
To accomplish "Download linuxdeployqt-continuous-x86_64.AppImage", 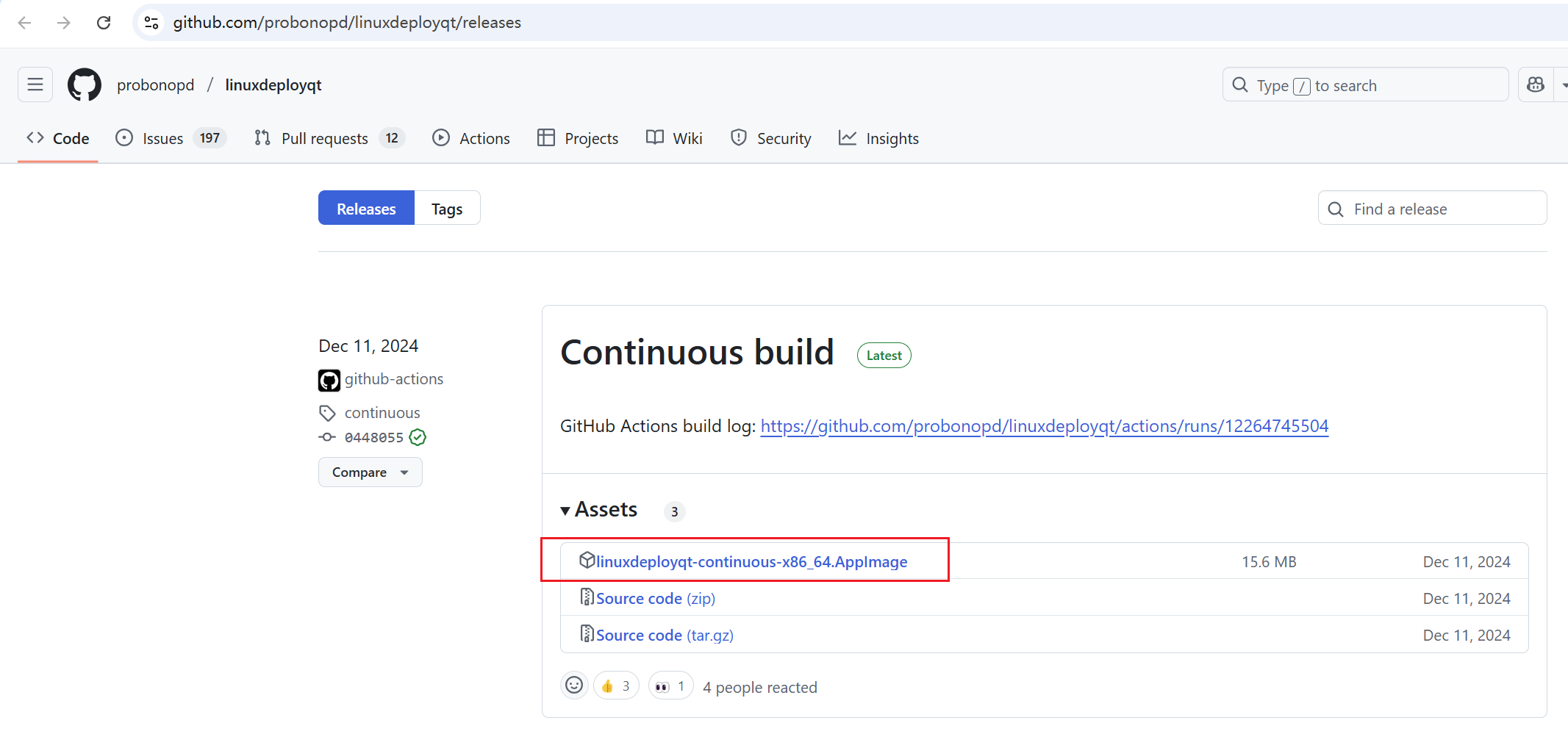I will coord(751,562).
